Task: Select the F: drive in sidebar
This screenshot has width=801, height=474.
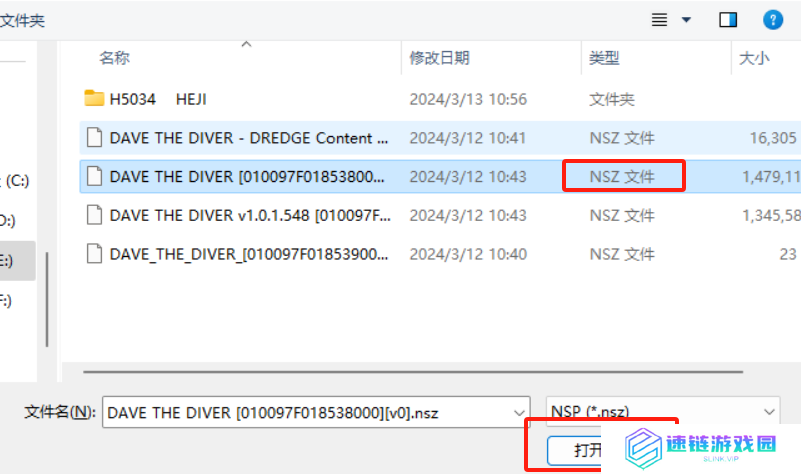Action: pos(6,301)
